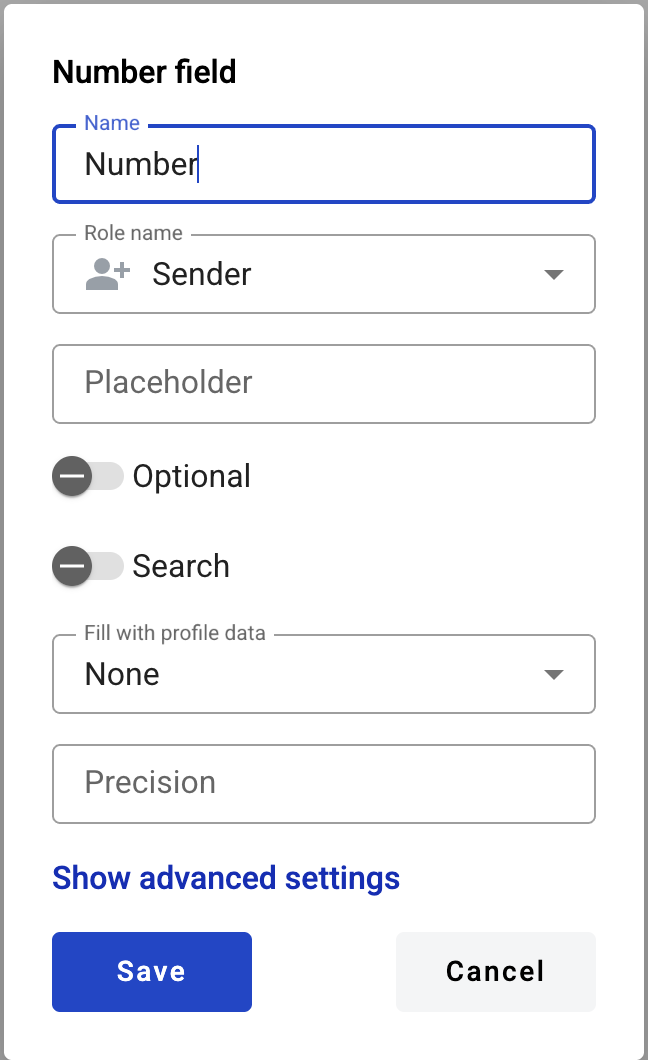Toggle the Optional setting on
The image size is (648, 1060).
89,476
